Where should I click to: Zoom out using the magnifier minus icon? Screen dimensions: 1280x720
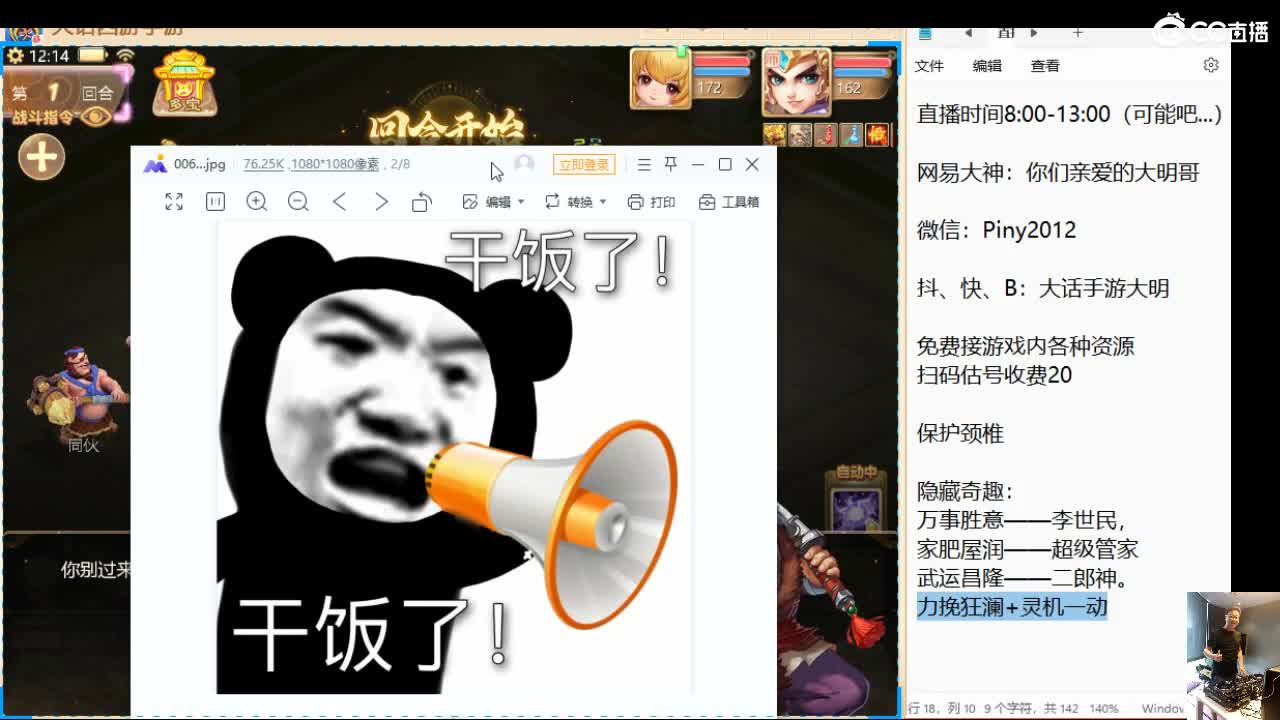(298, 202)
